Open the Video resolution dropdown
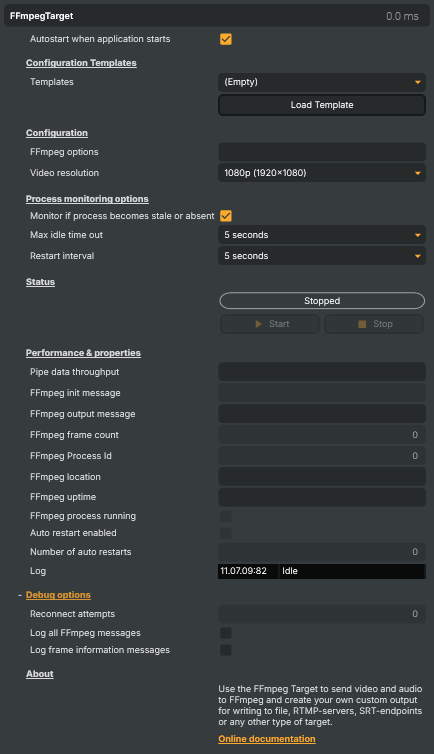The height and width of the screenshot is (754, 434). click(x=322, y=173)
